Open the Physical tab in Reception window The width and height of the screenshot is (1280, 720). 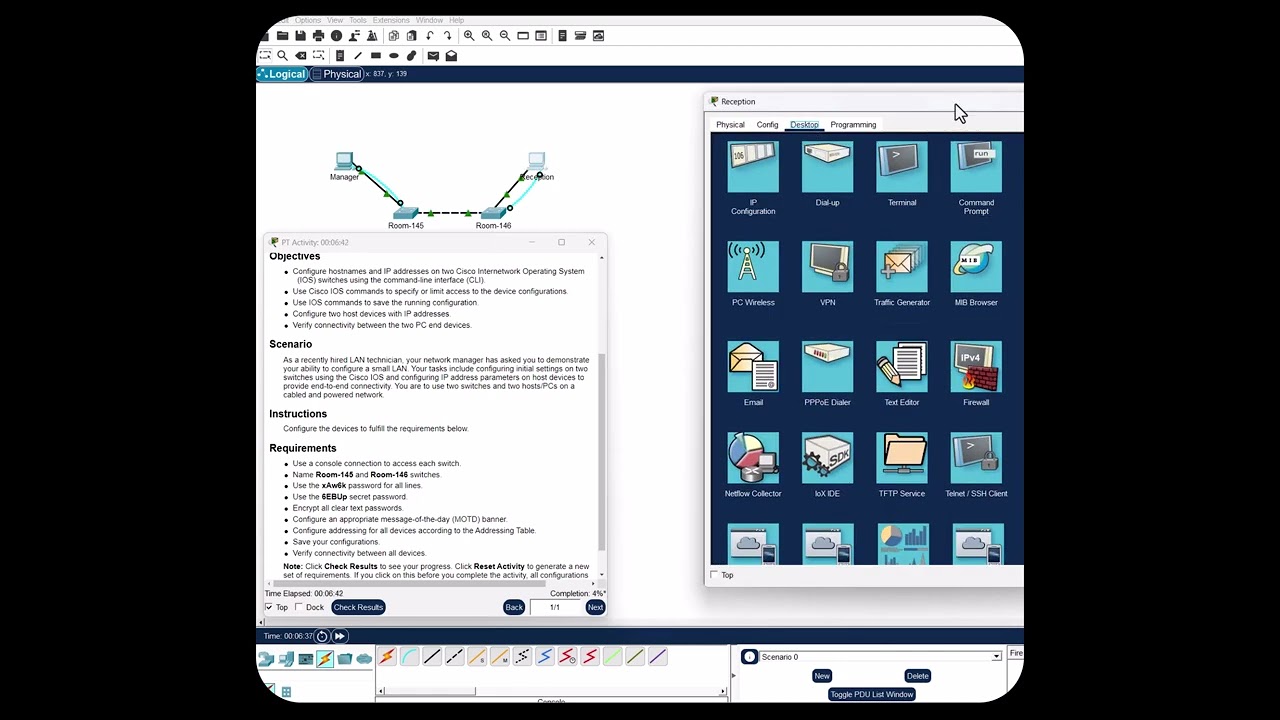[730, 125]
